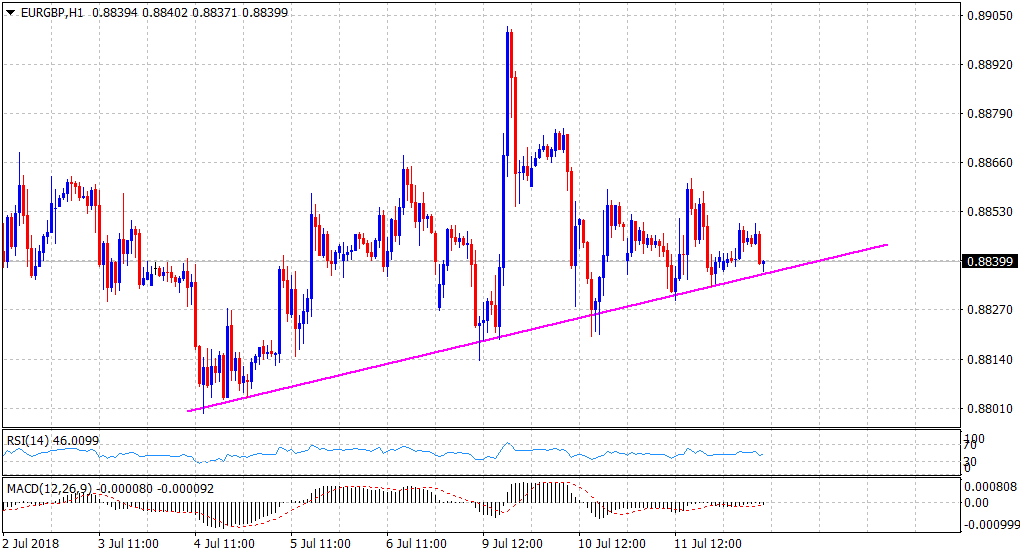Select the OHLC values 0.88394 0.88402 0.88371 0.88399

(191, 12)
